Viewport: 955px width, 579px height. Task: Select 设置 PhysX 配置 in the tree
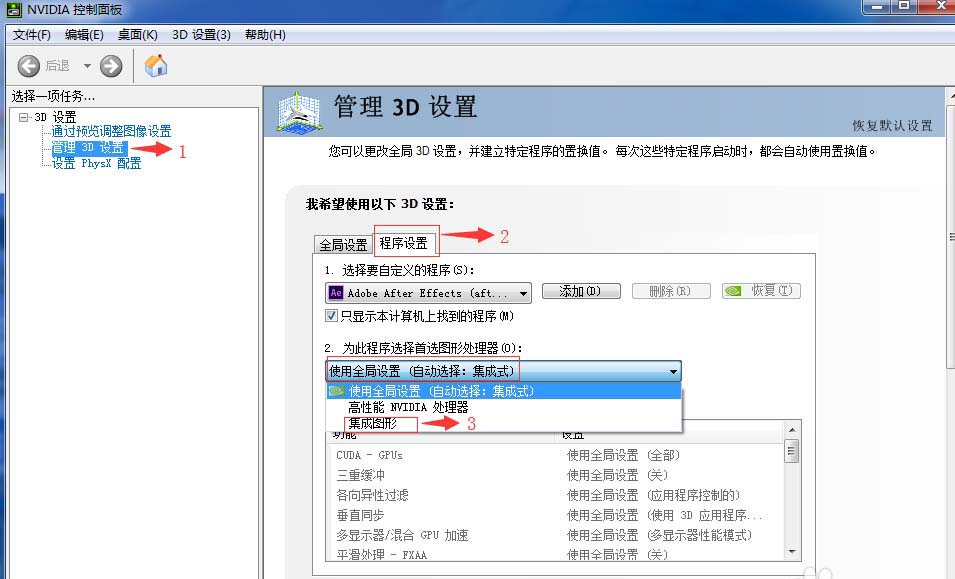tap(96, 163)
